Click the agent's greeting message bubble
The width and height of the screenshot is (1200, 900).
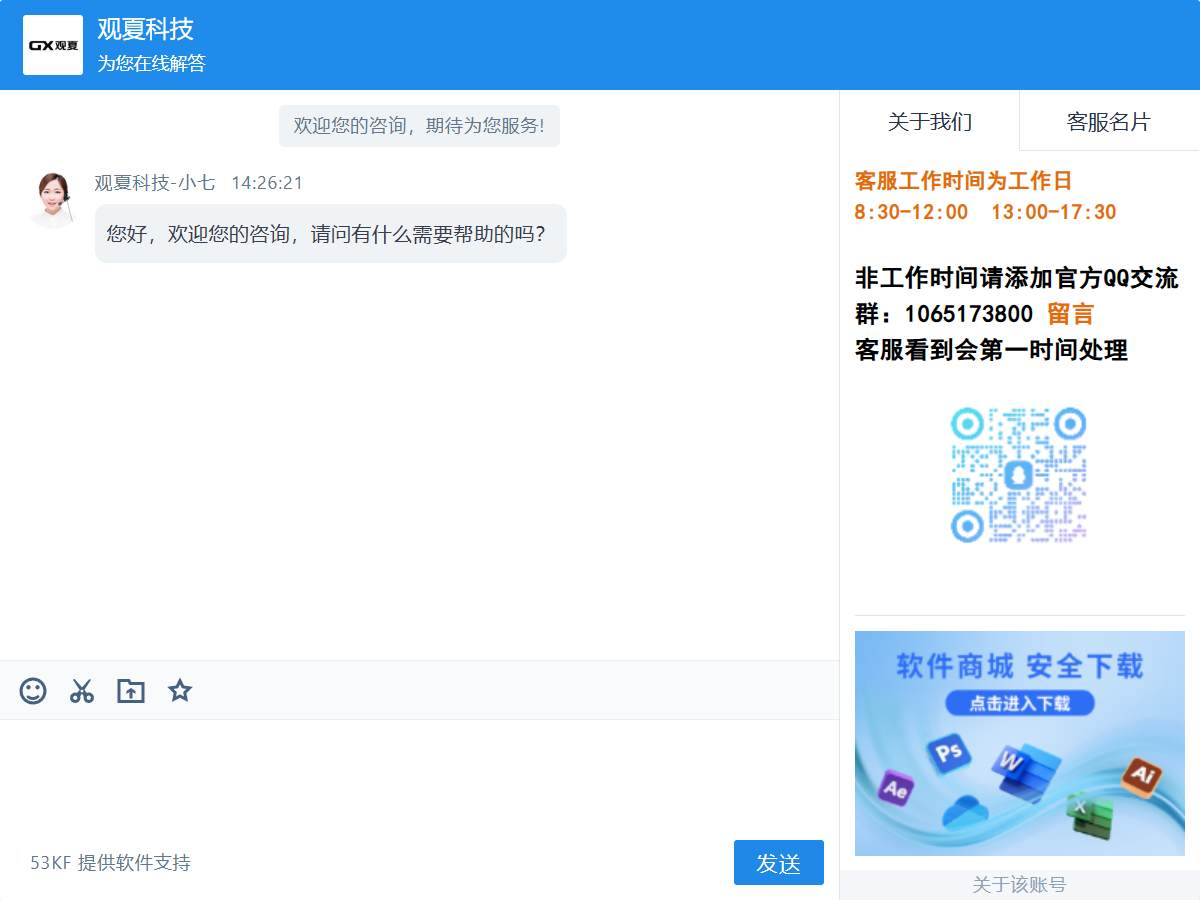pos(330,234)
